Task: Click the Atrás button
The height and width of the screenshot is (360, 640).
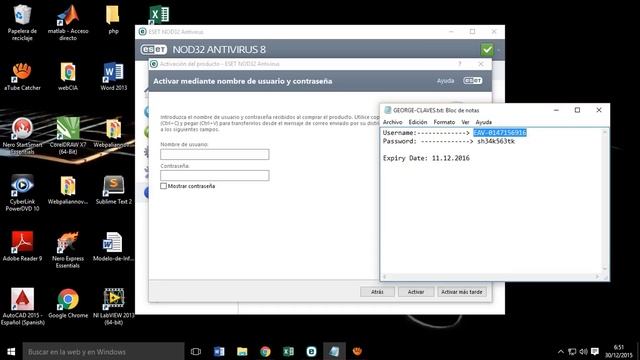Action: pyautogui.click(x=377, y=292)
